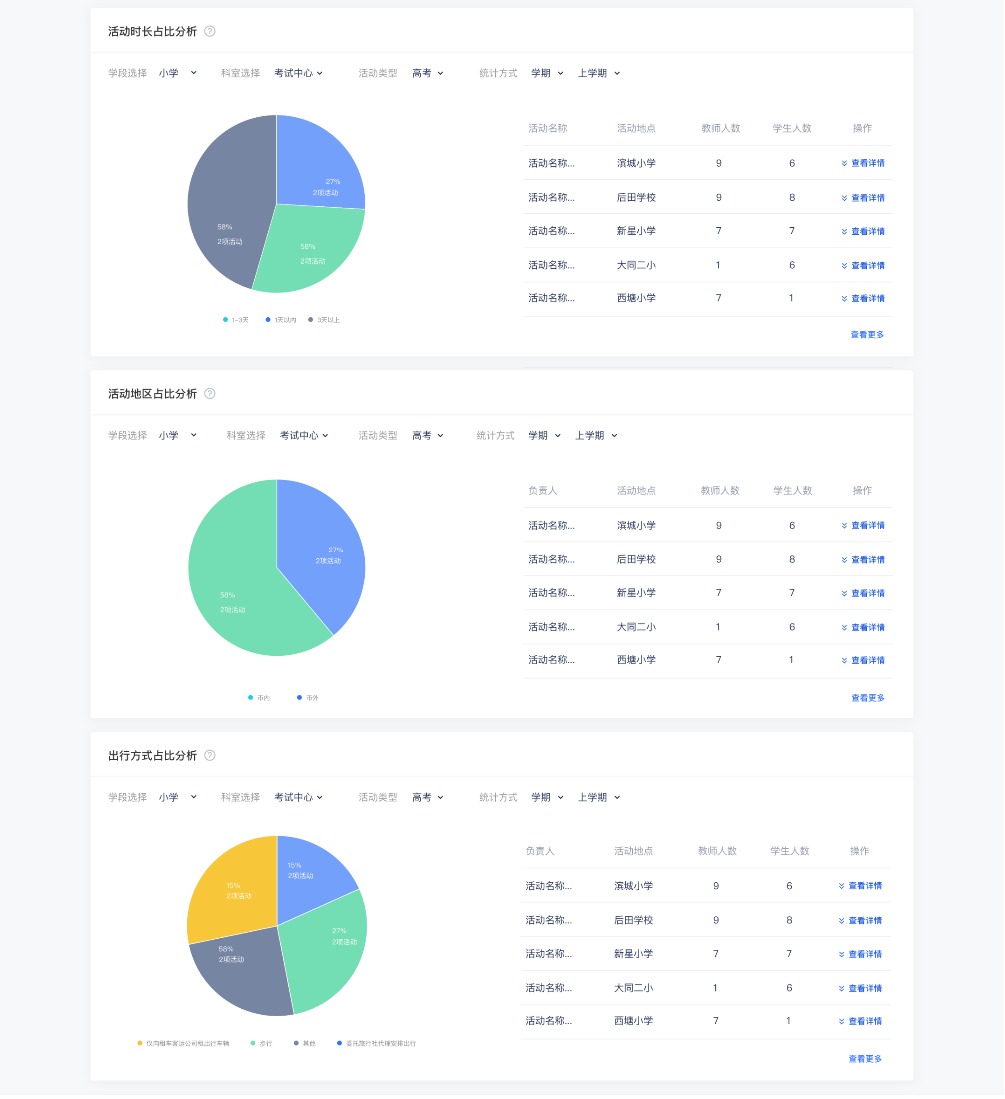Toggle the 步行 legend item in travel chart
The image size is (1005, 1099).
(x=260, y=1043)
